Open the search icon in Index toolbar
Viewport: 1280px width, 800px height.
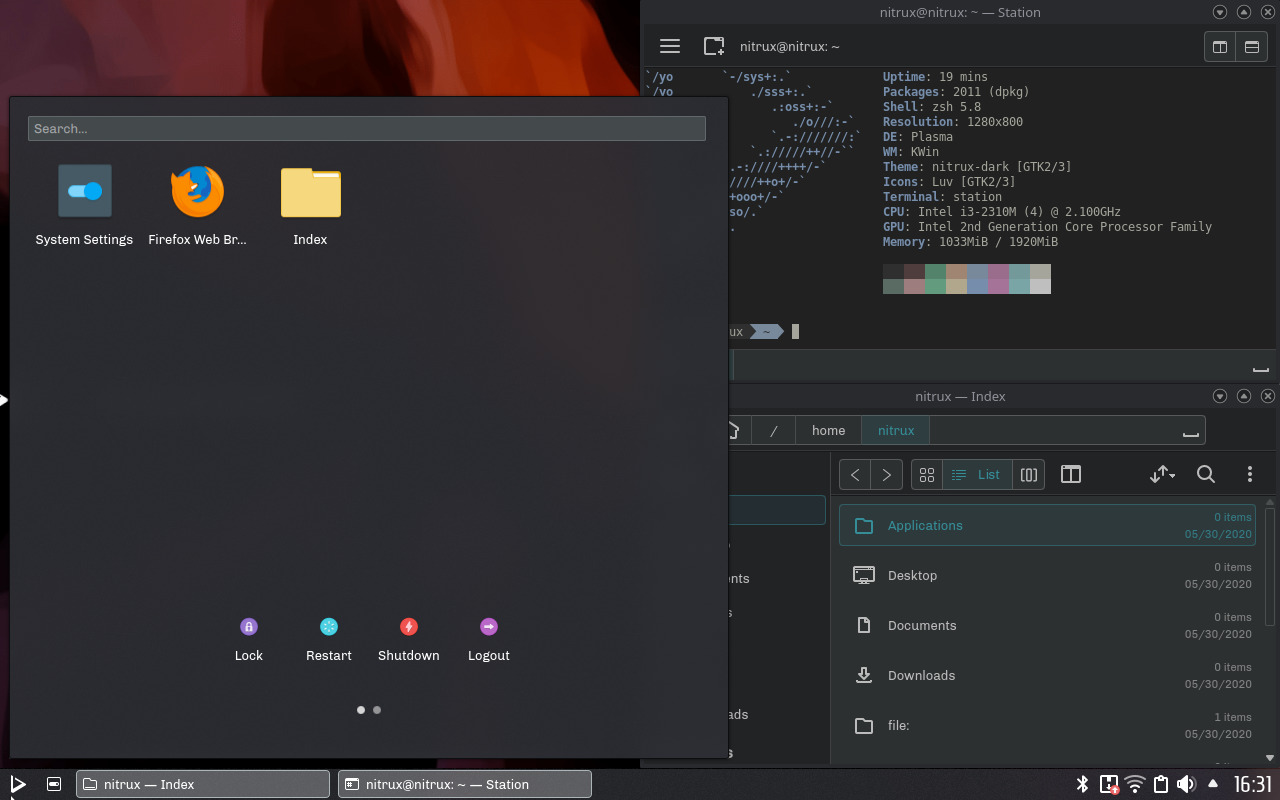click(x=1206, y=474)
